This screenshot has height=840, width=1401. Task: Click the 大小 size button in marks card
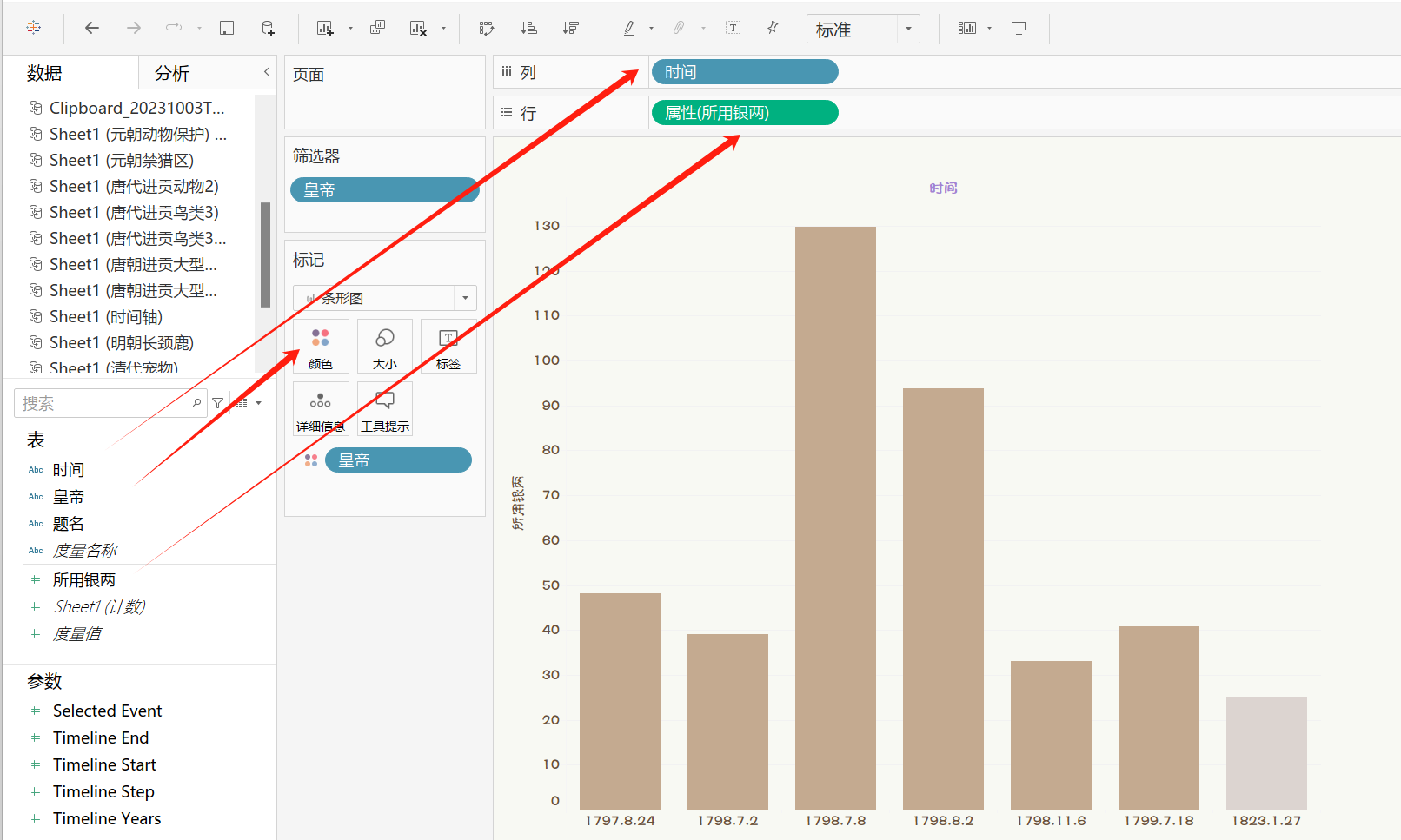(384, 347)
